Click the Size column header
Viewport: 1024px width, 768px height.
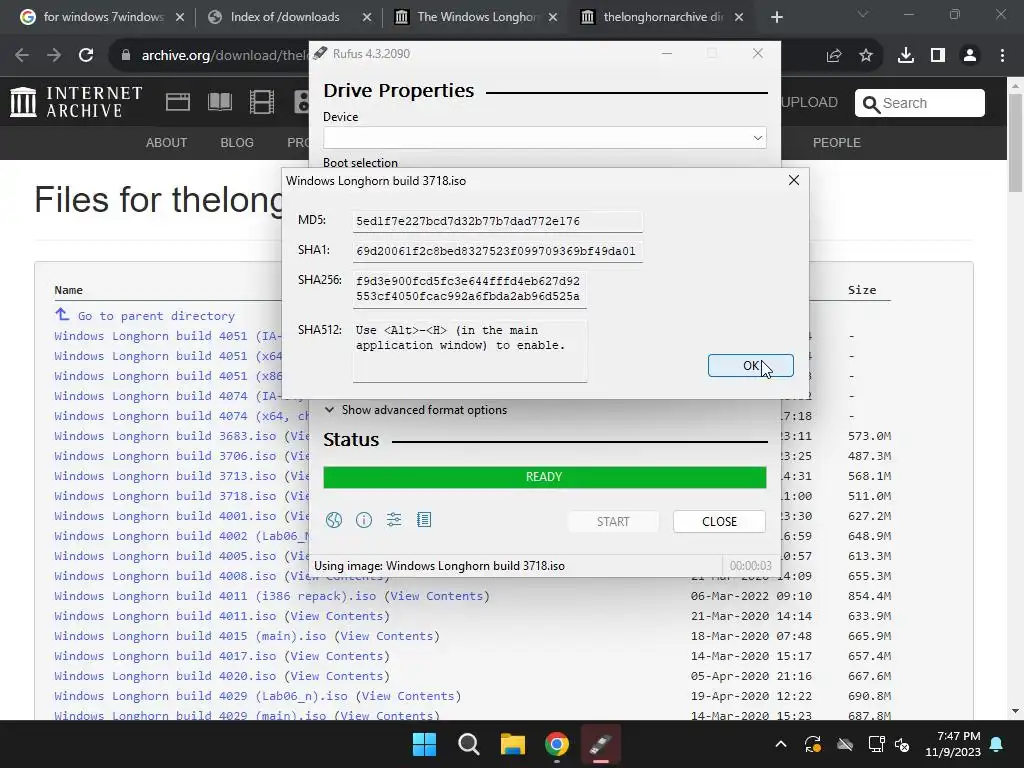pos(862,290)
